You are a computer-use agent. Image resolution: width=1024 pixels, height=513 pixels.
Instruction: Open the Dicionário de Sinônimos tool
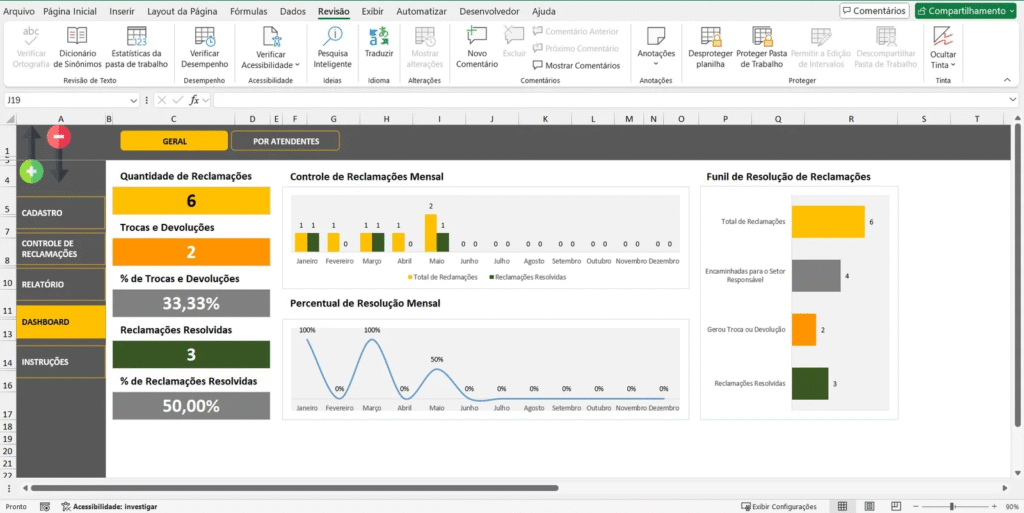point(78,46)
